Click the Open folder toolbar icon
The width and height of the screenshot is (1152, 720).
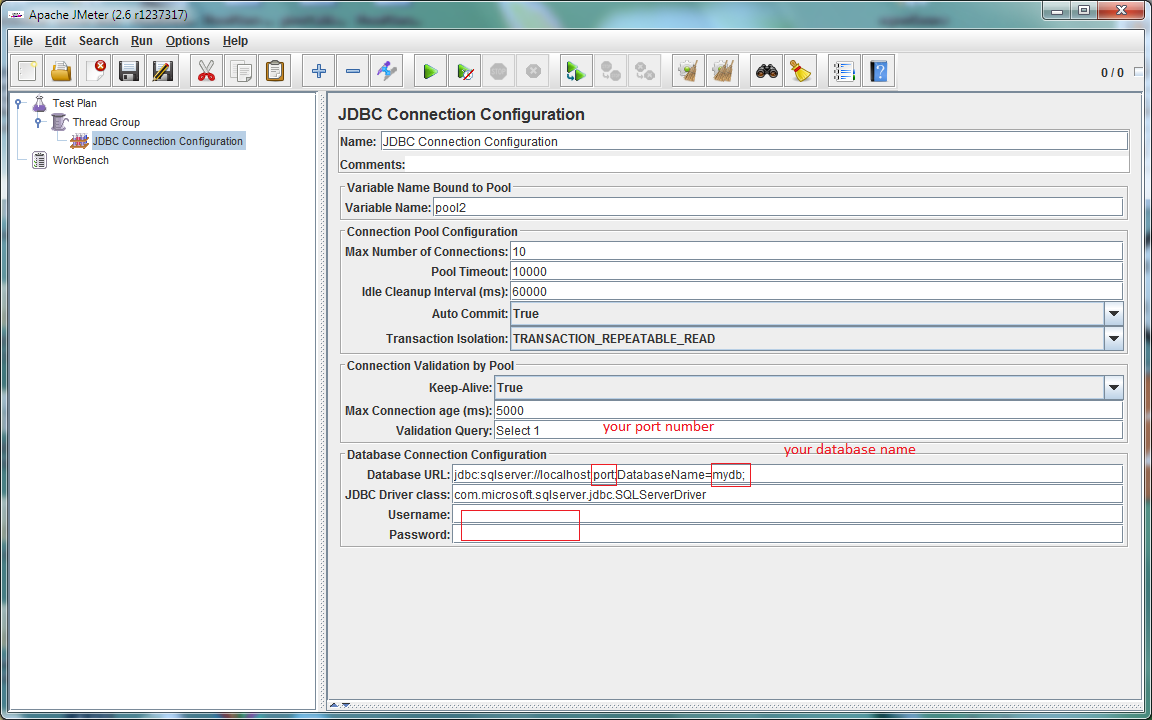coord(61,71)
